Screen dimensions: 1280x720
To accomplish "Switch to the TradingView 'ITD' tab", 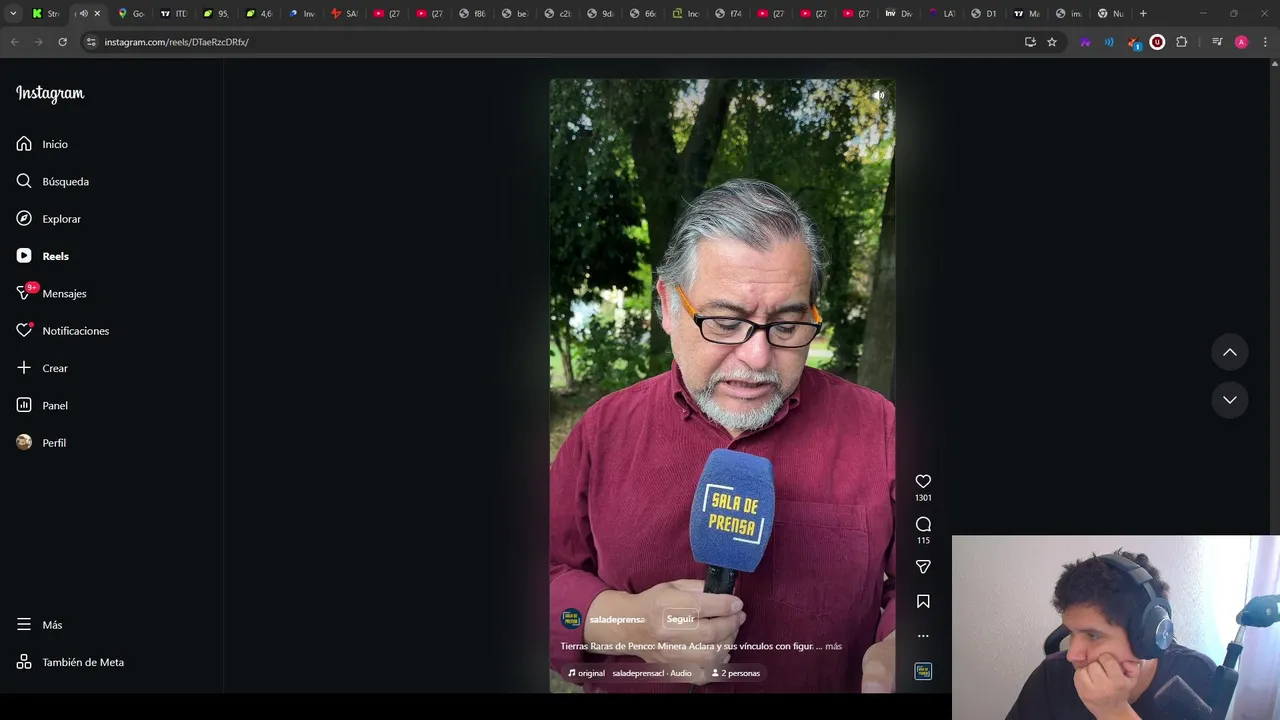I will tap(174, 14).
